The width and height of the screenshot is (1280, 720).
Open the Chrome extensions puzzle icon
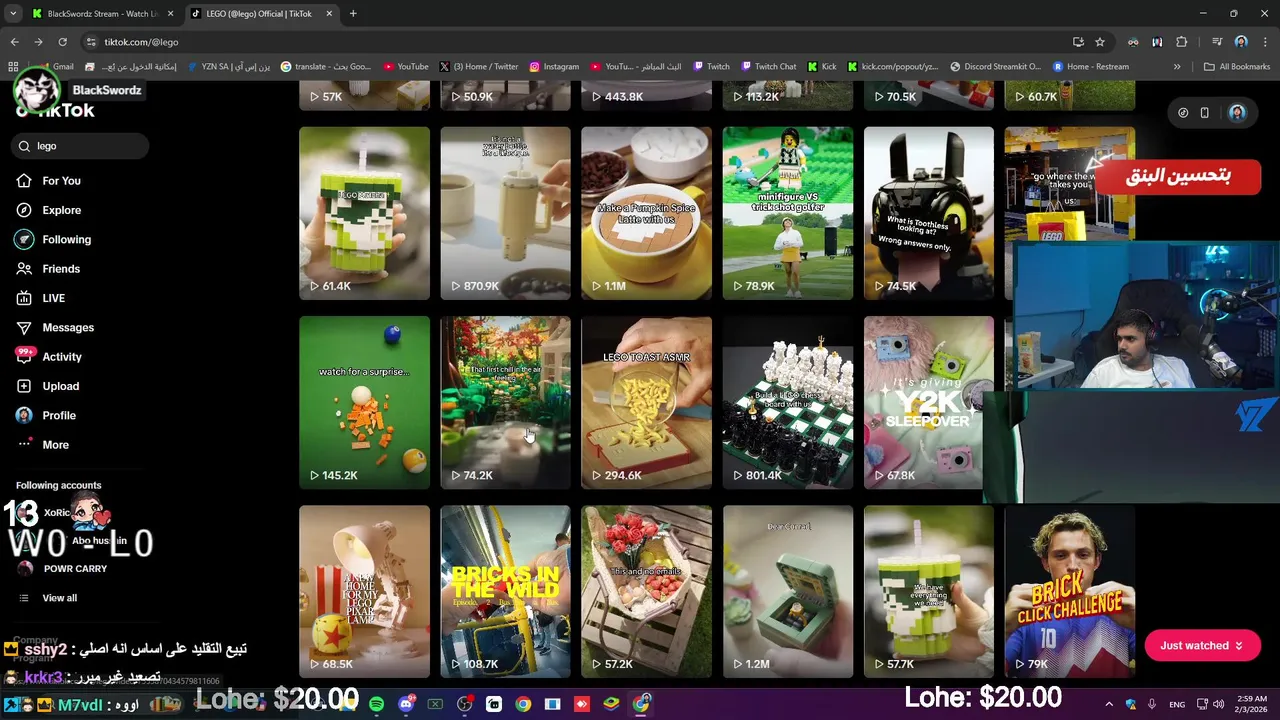click(x=1182, y=42)
